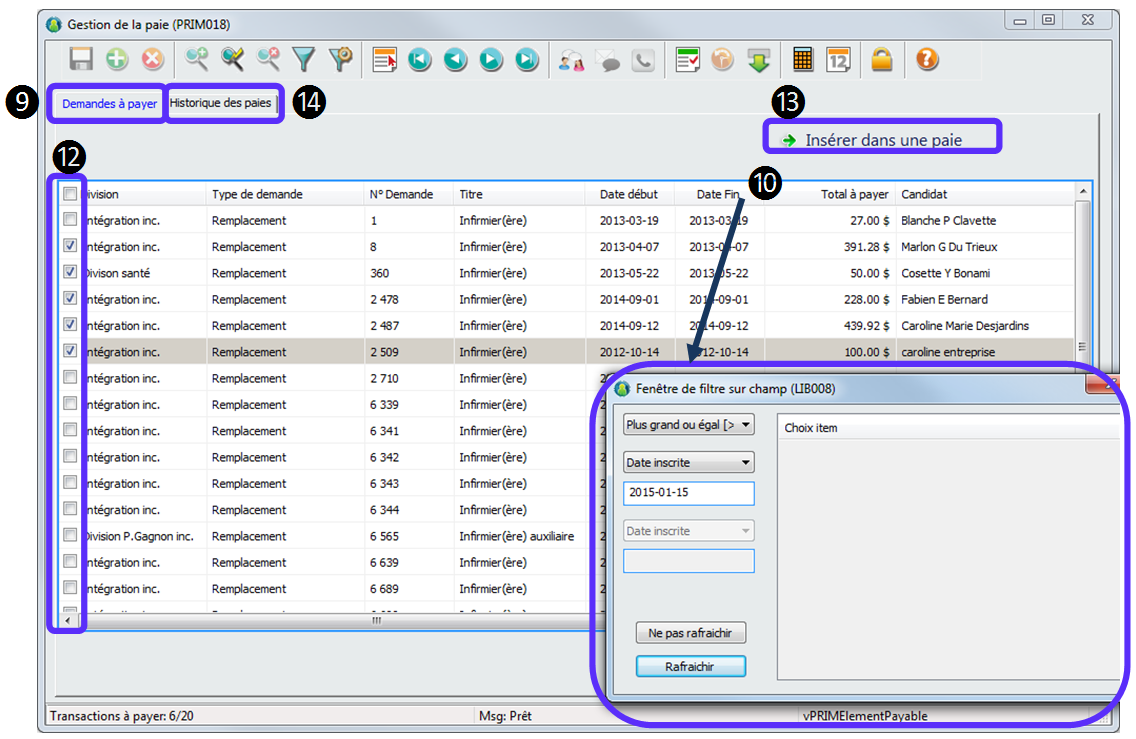Switch to Historique des paies tab
This screenshot has width=1136, height=739.
click(x=220, y=103)
